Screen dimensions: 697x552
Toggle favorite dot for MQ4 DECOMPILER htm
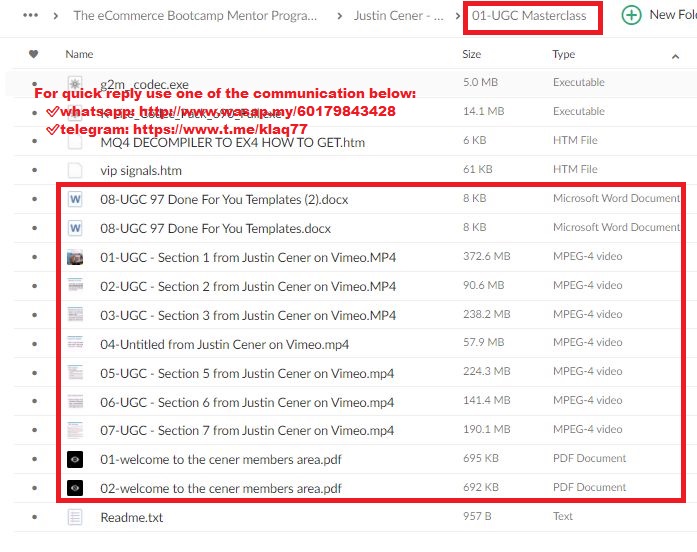point(35,141)
